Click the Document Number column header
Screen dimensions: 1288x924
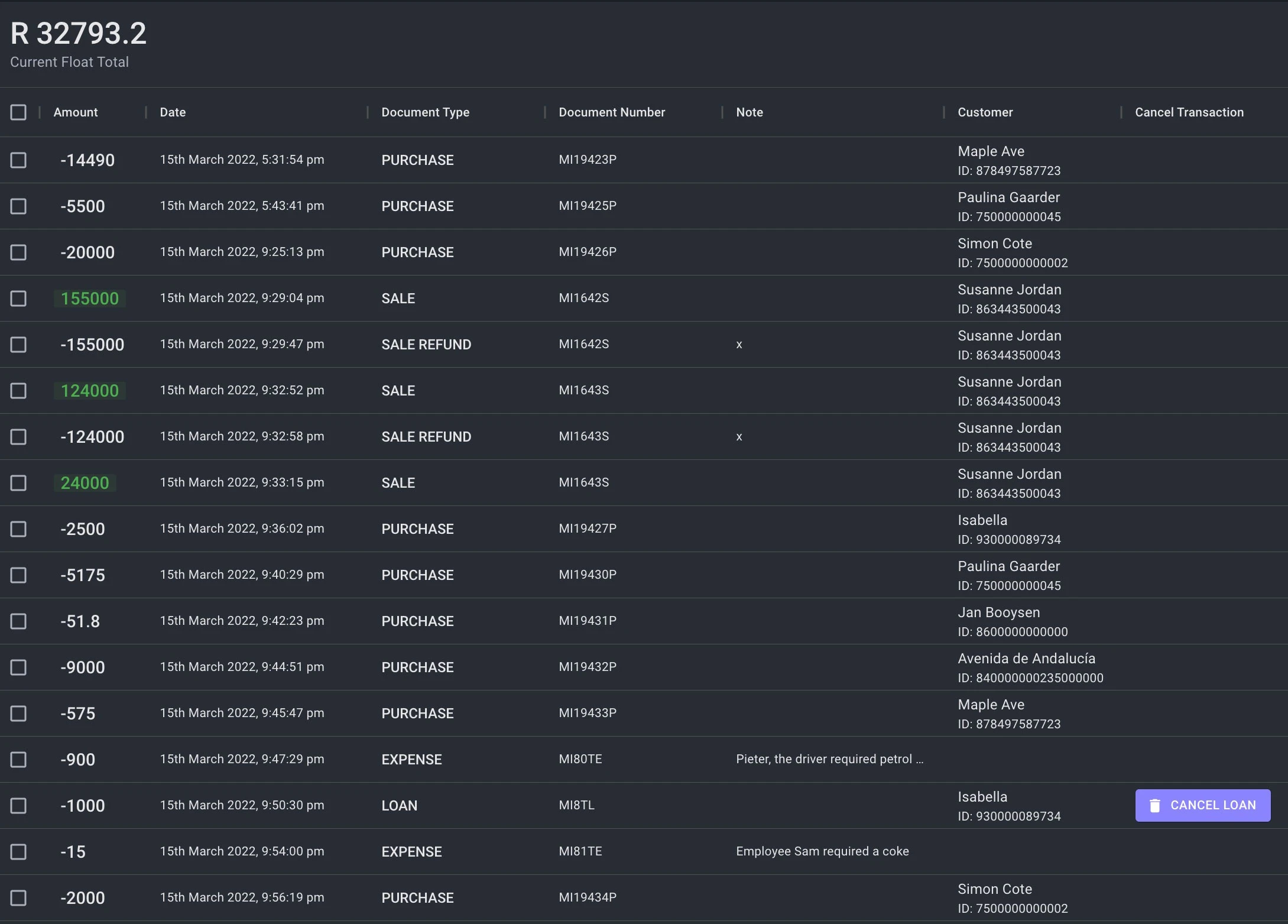tap(612, 112)
